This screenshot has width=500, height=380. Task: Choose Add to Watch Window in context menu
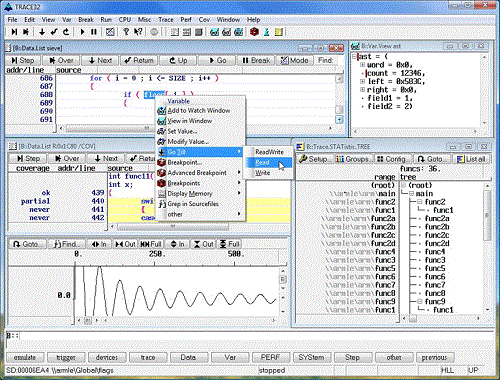tap(199, 110)
